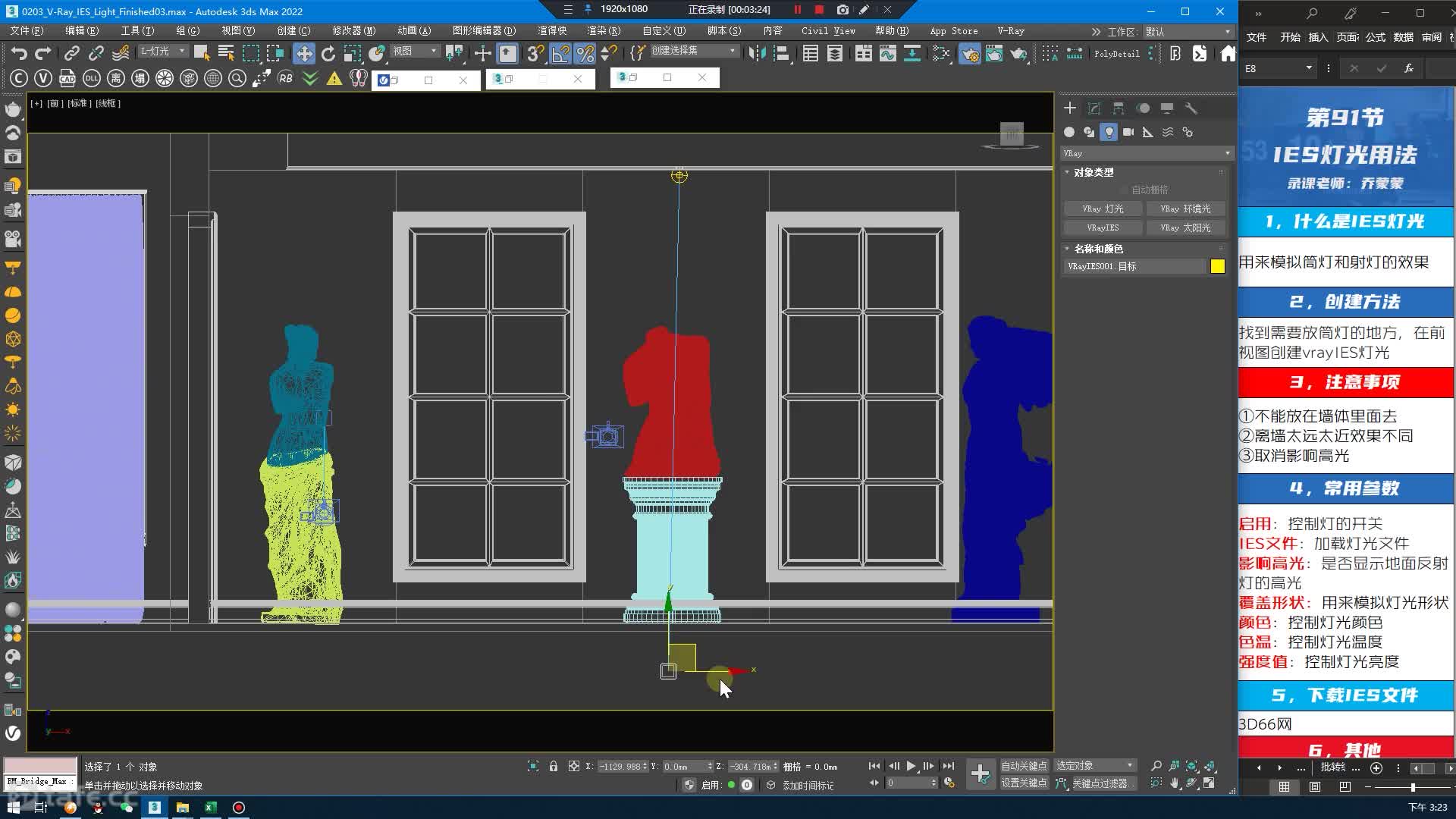
Task: Activate the Select and Scale tool
Action: pos(352,53)
